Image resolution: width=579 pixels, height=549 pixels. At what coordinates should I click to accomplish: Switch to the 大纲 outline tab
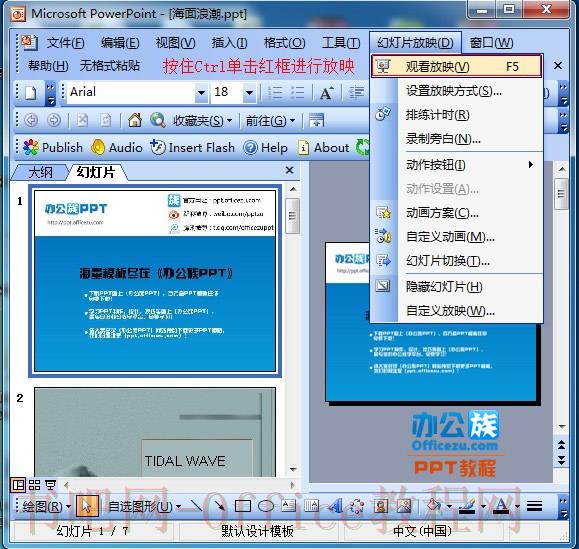(x=41, y=172)
